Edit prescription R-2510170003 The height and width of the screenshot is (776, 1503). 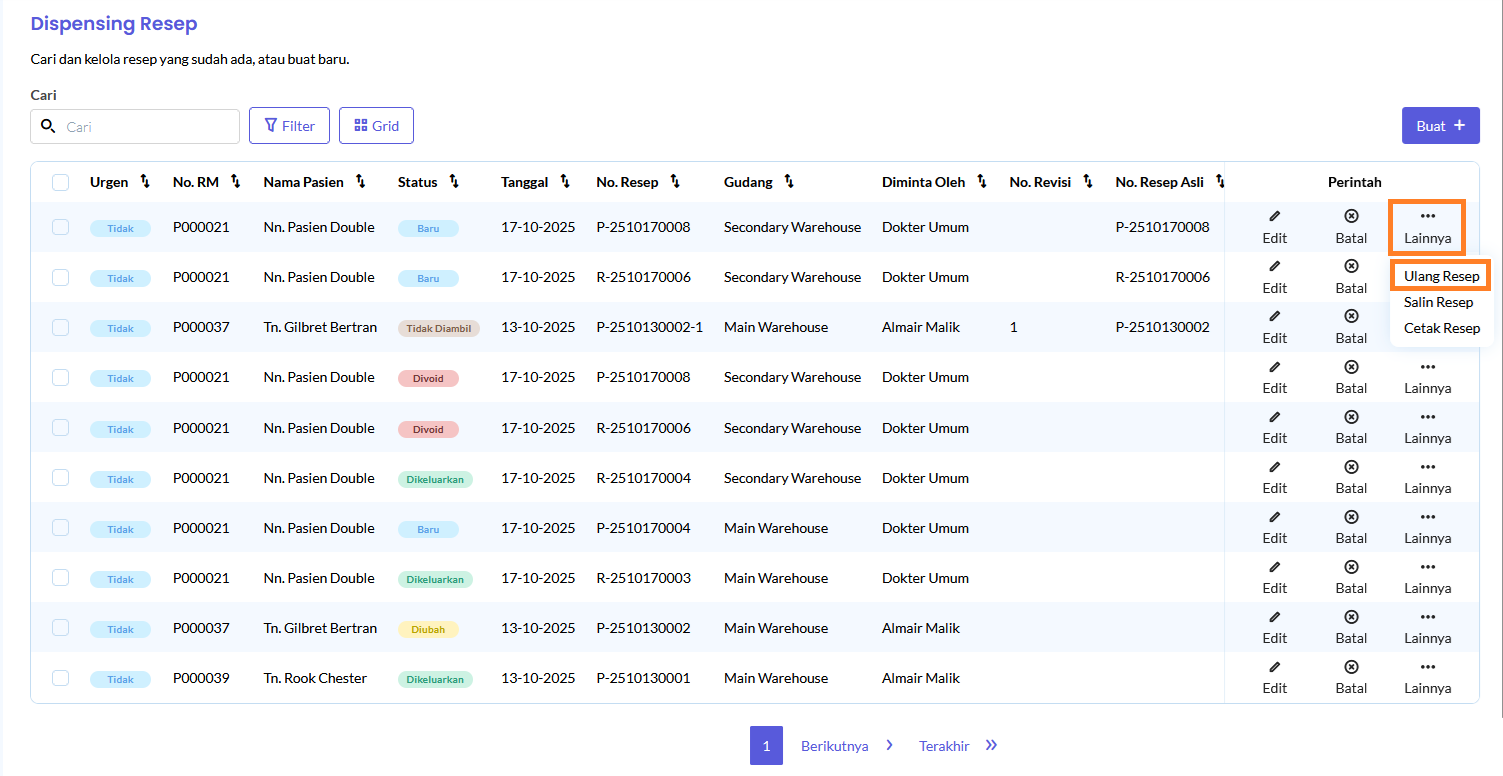1274,577
